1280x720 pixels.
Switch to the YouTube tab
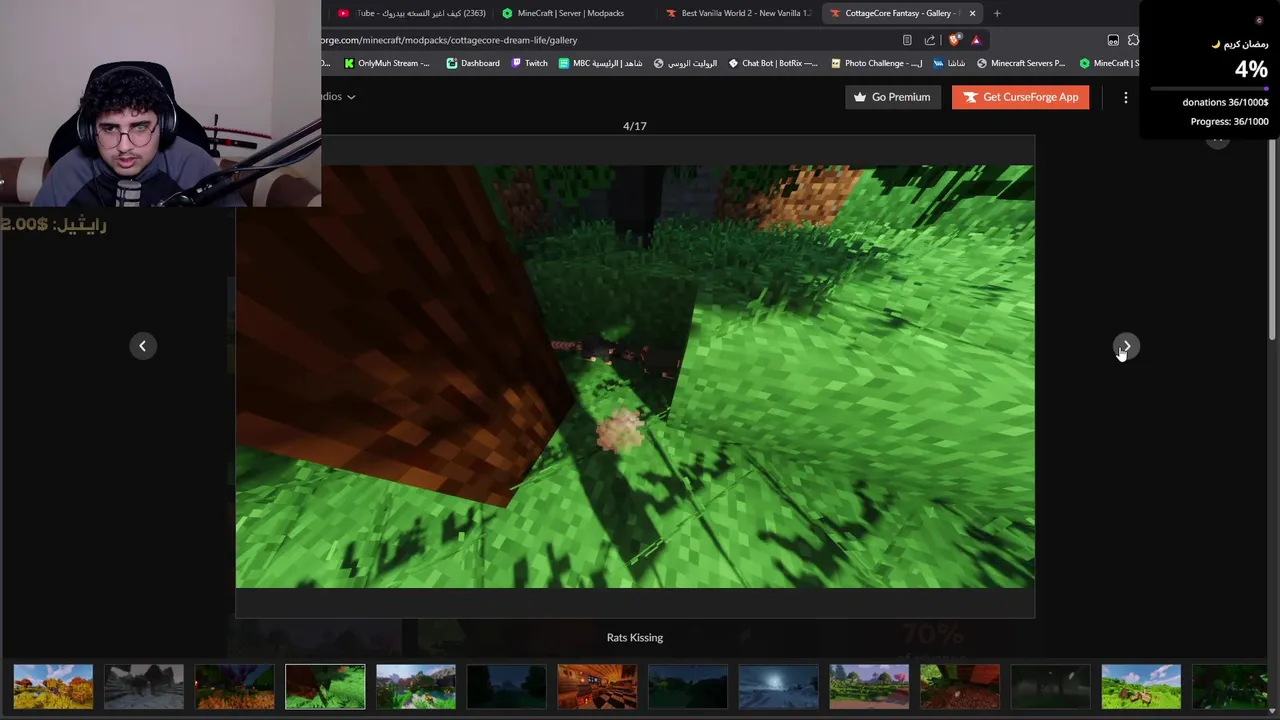(x=412, y=13)
